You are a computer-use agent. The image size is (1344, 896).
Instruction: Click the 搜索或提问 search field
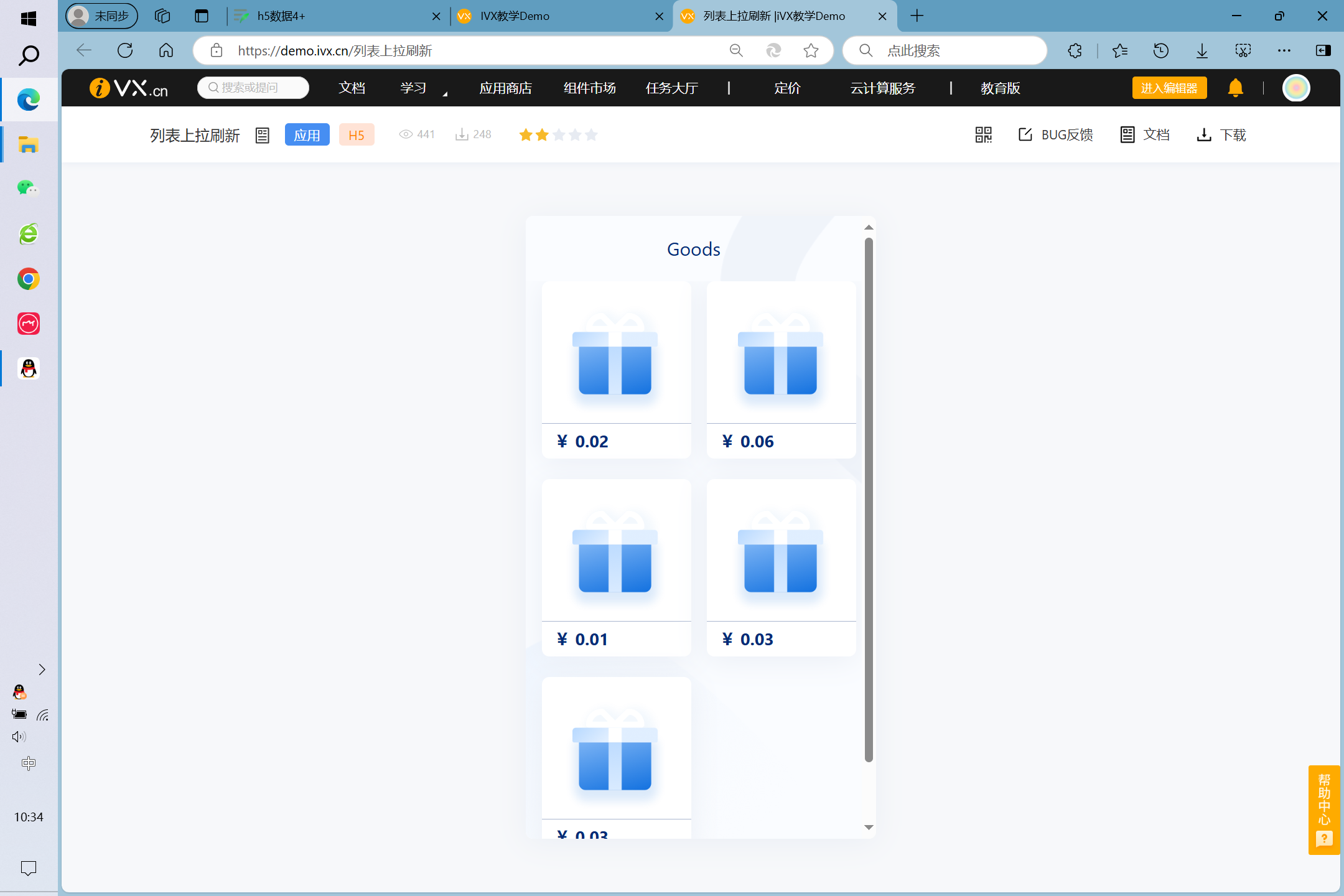click(x=253, y=88)
